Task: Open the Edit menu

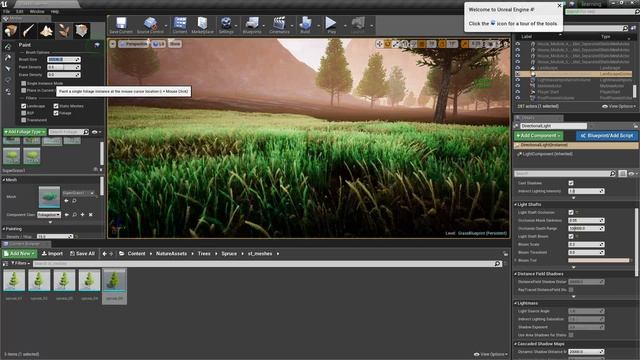Action: click(20, 11)
